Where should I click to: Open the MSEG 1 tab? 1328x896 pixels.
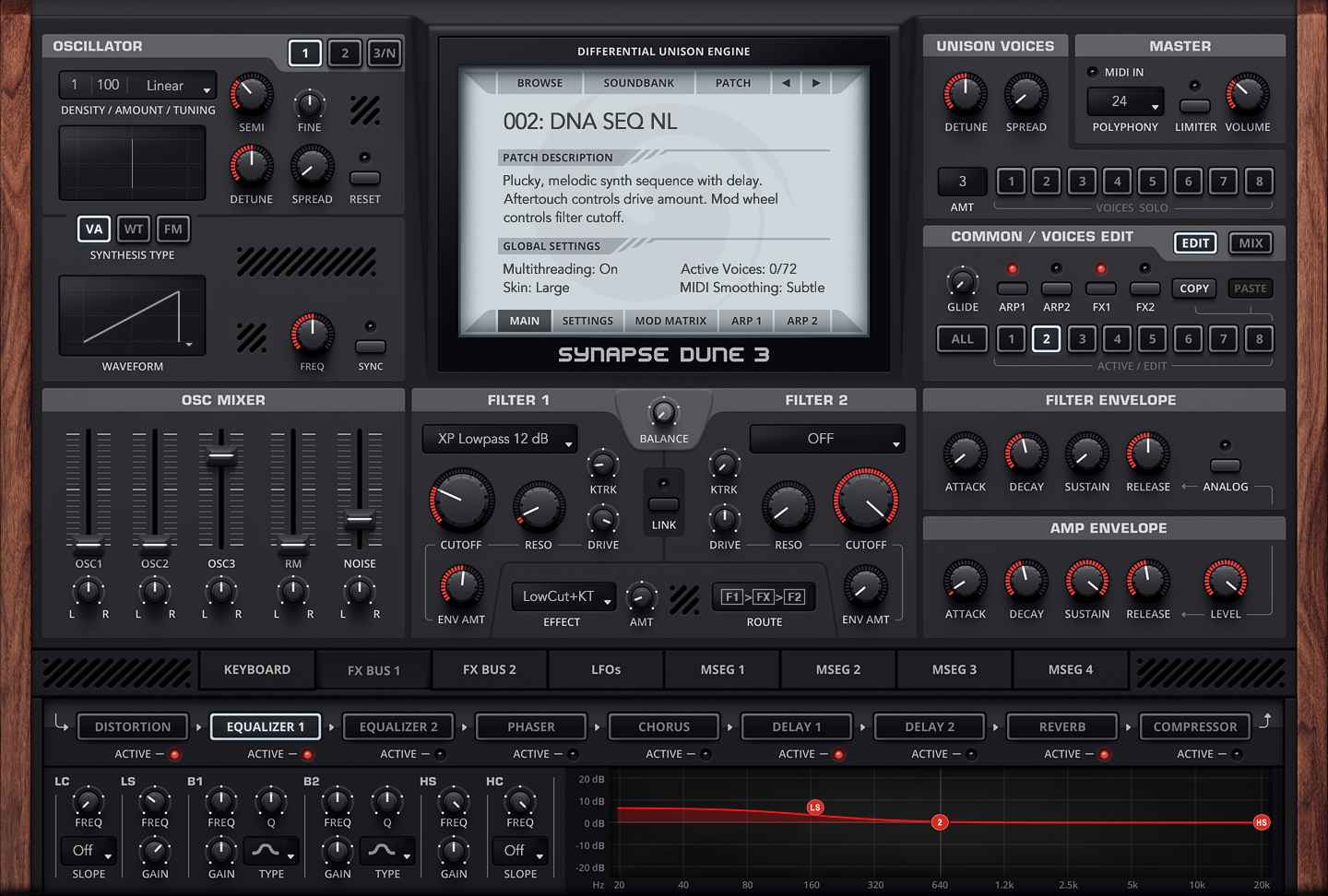point(722,669)
